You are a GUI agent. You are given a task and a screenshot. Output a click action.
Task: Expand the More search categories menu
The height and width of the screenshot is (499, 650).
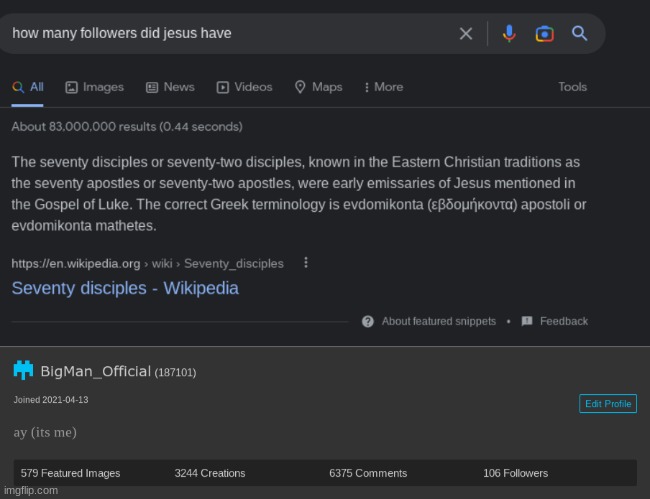383,87
